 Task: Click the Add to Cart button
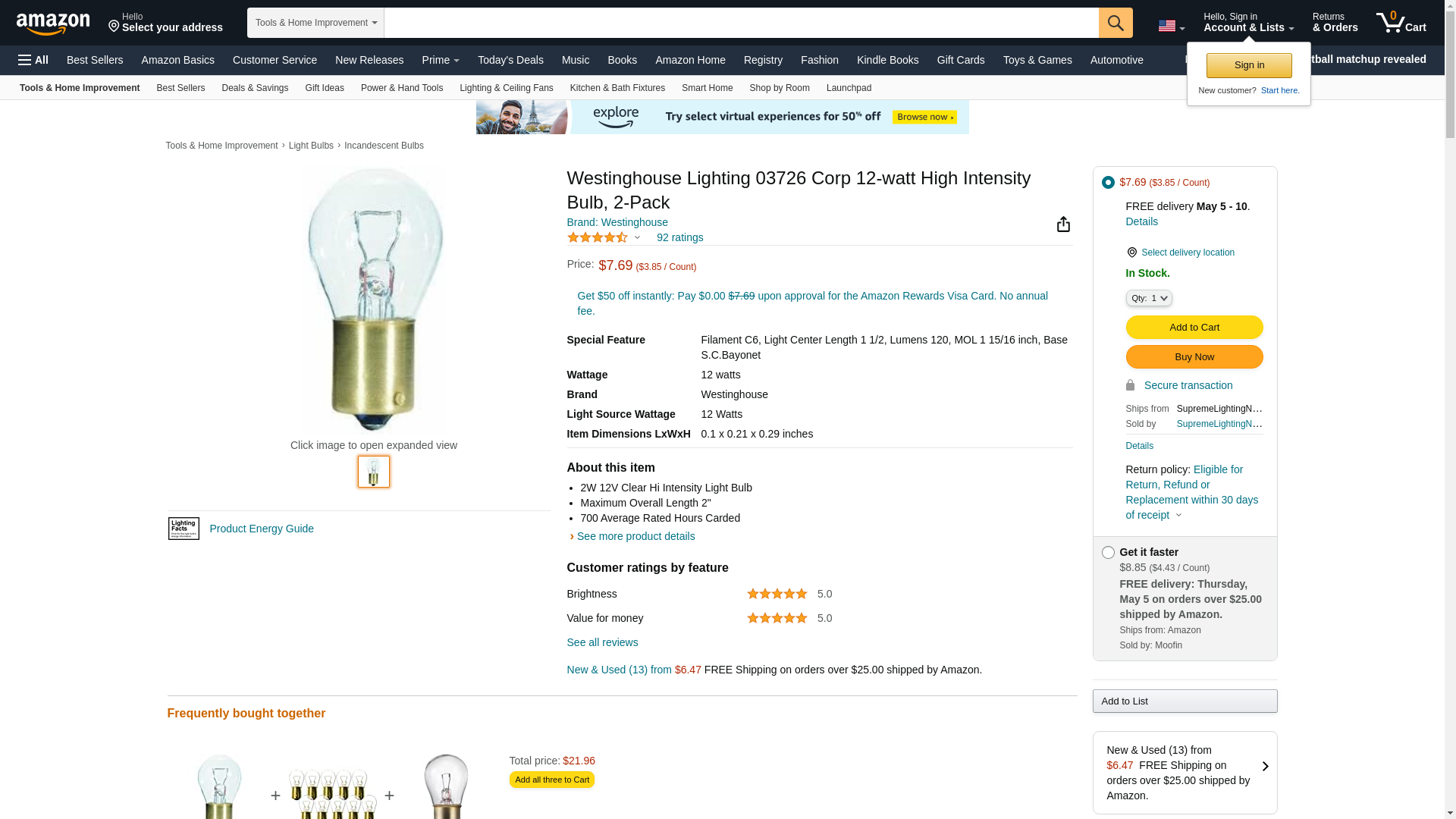pos(1194,328)
